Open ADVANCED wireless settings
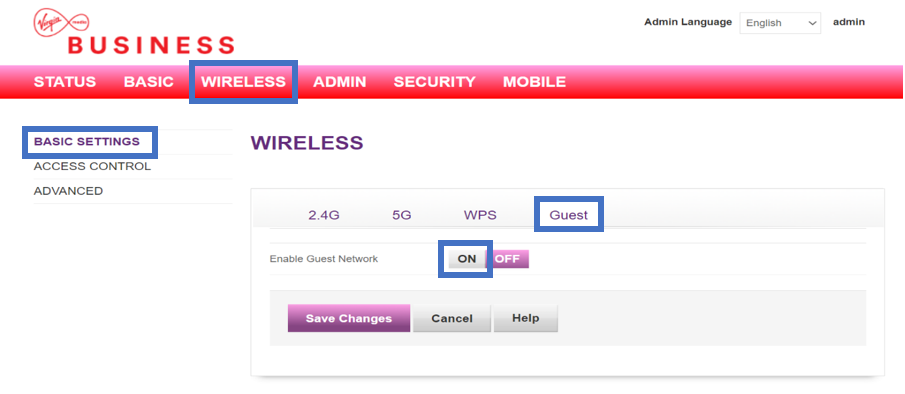The width and height of the screenshot is (905, 394). coord(68,191)
